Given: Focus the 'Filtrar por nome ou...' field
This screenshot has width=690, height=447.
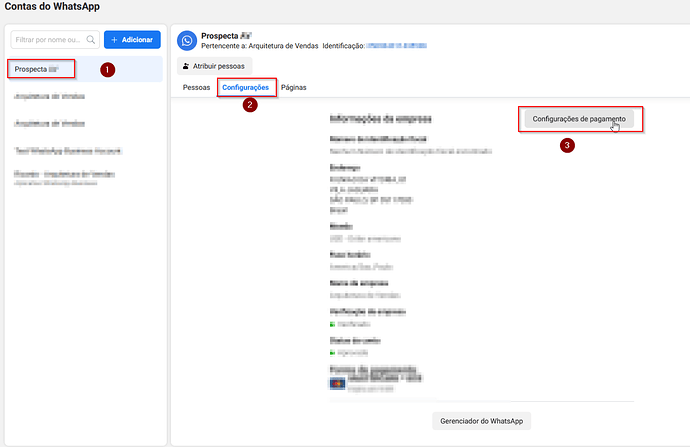Looking at the screenshot, I should (55, 40).
